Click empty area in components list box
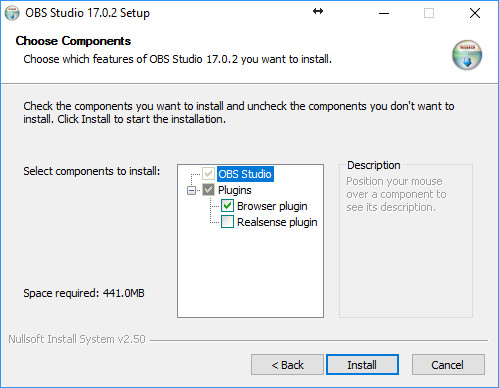499x388 pixels. (250, 273)
